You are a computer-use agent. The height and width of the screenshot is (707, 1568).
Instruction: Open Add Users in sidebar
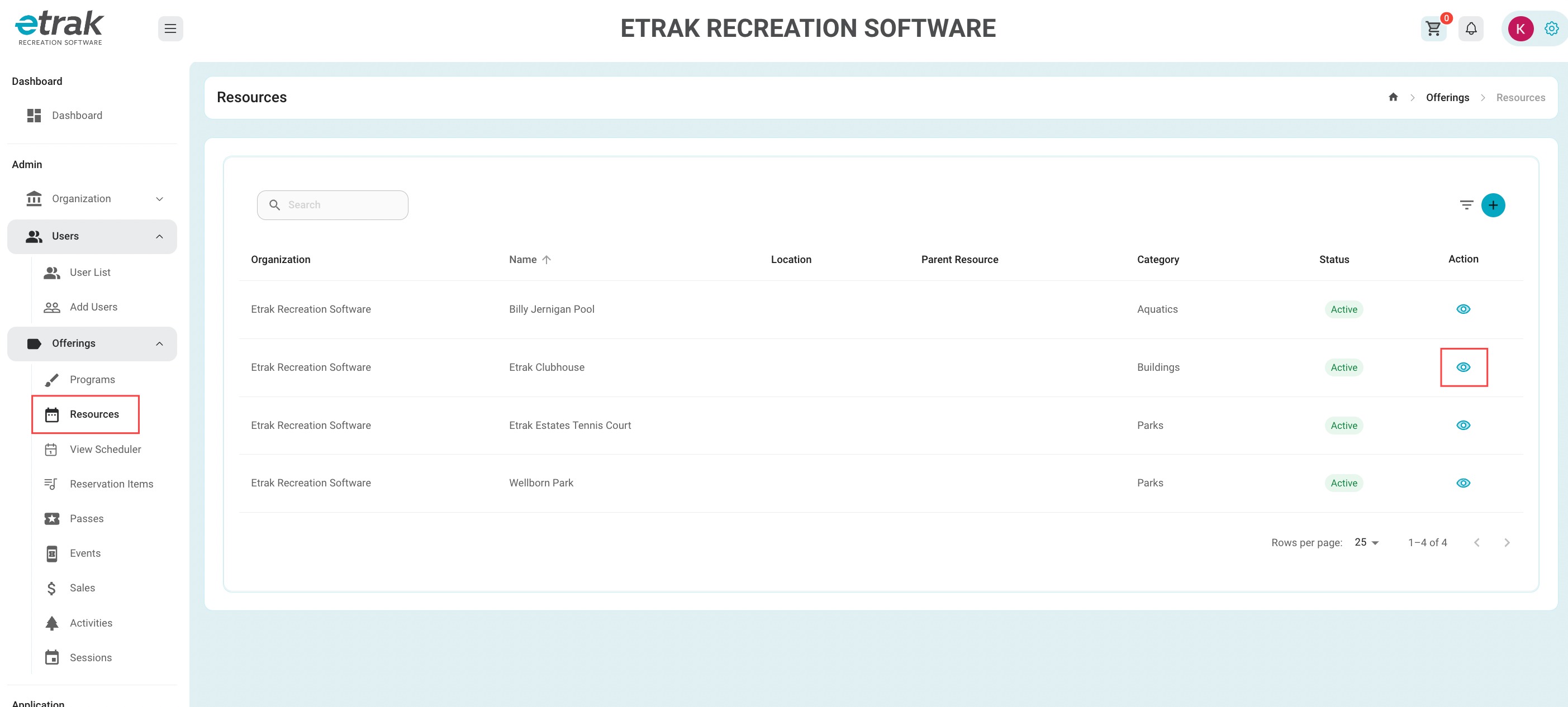pyautogui.click(x=94, y=307)
